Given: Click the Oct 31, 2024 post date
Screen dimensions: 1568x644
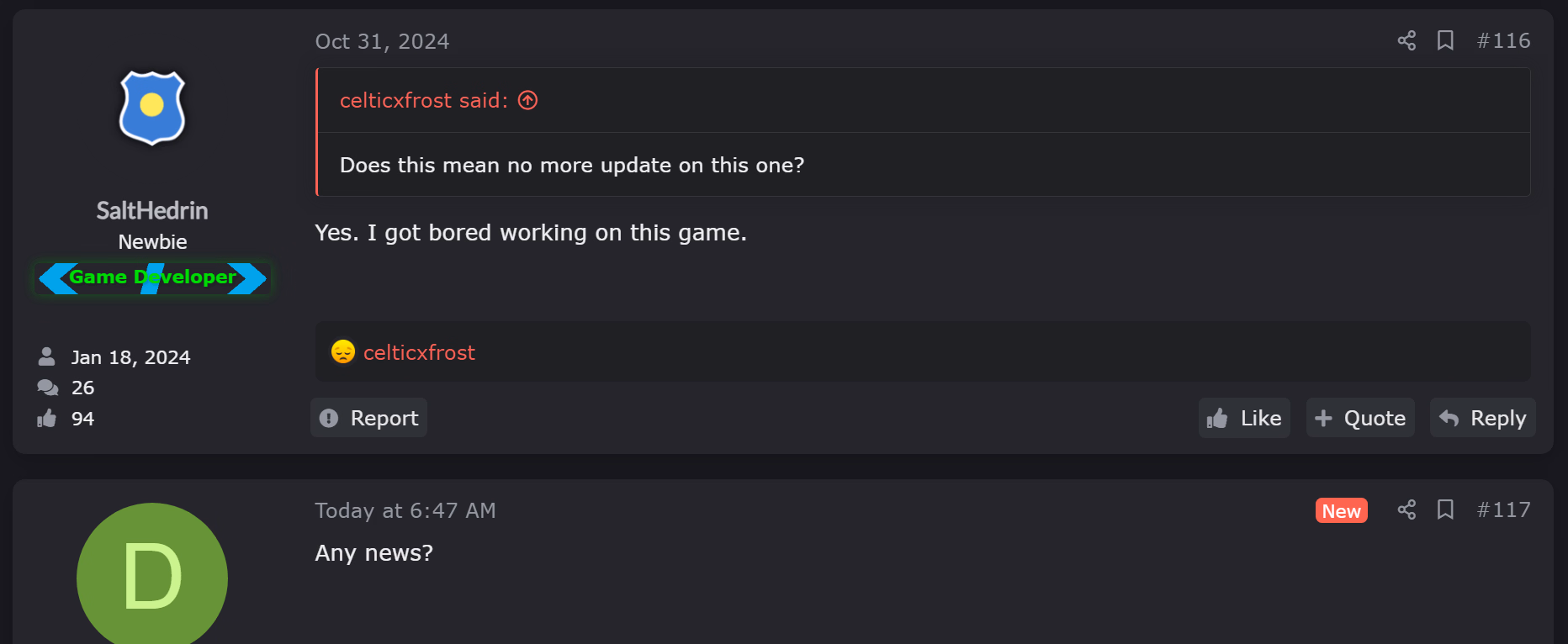Looking at the screenshot, I should pyautogui.click(x=382, y=41).
